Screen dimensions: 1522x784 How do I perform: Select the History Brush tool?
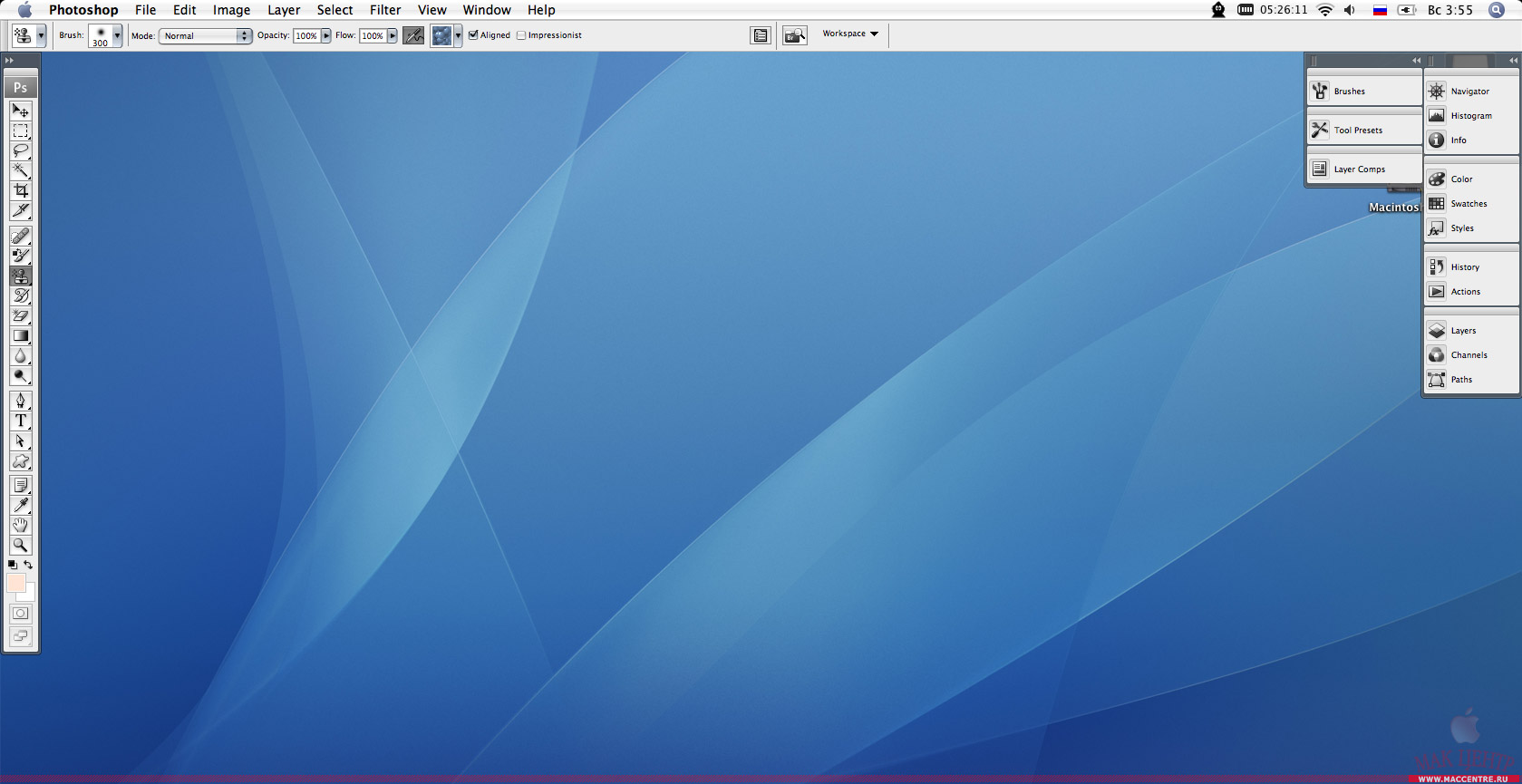click(x=20, y=295)
